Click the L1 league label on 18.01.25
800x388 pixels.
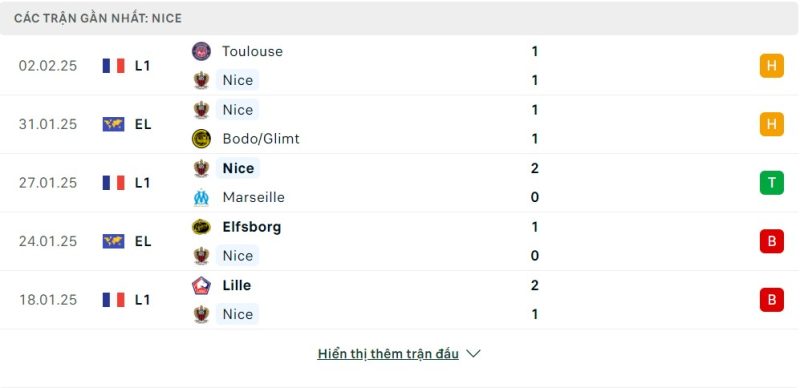(142, 300)
